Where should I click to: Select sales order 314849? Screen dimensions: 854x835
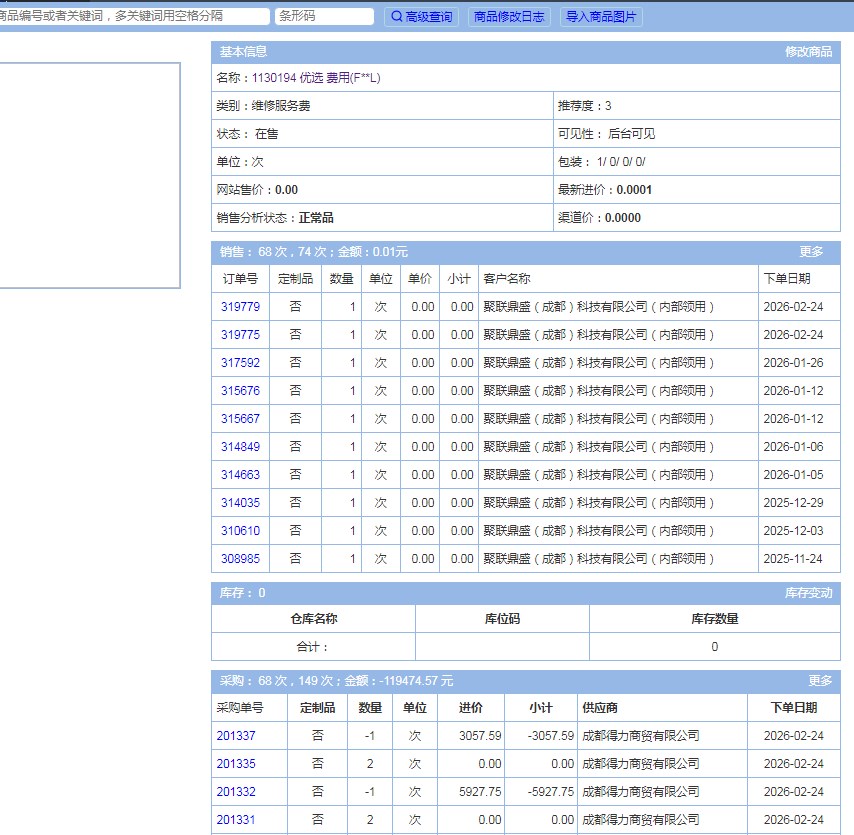240,447
